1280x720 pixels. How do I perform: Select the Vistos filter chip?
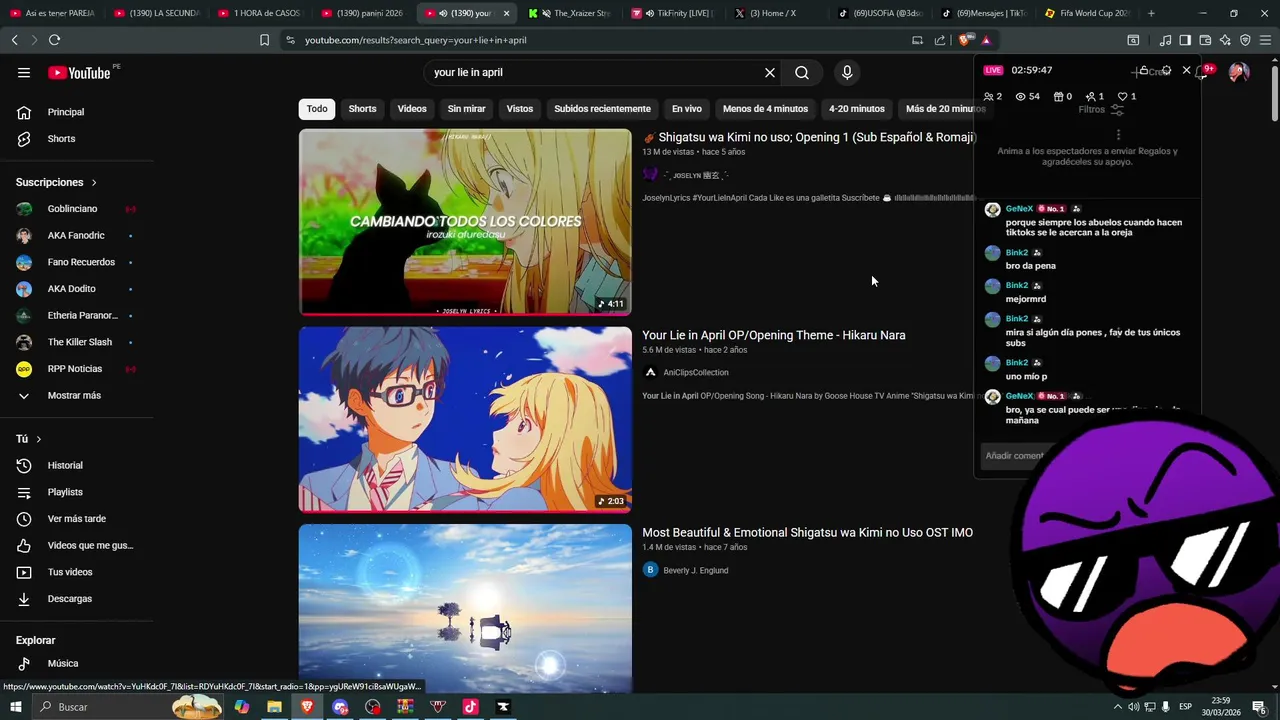pyautogui.click(x=520, y=109)
